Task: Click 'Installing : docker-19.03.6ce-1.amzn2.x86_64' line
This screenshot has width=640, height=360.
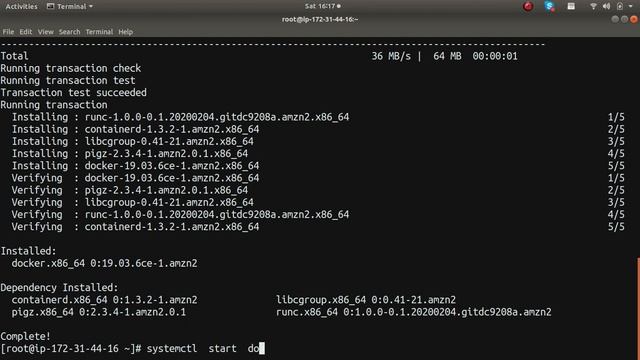Action: [136, 166]
